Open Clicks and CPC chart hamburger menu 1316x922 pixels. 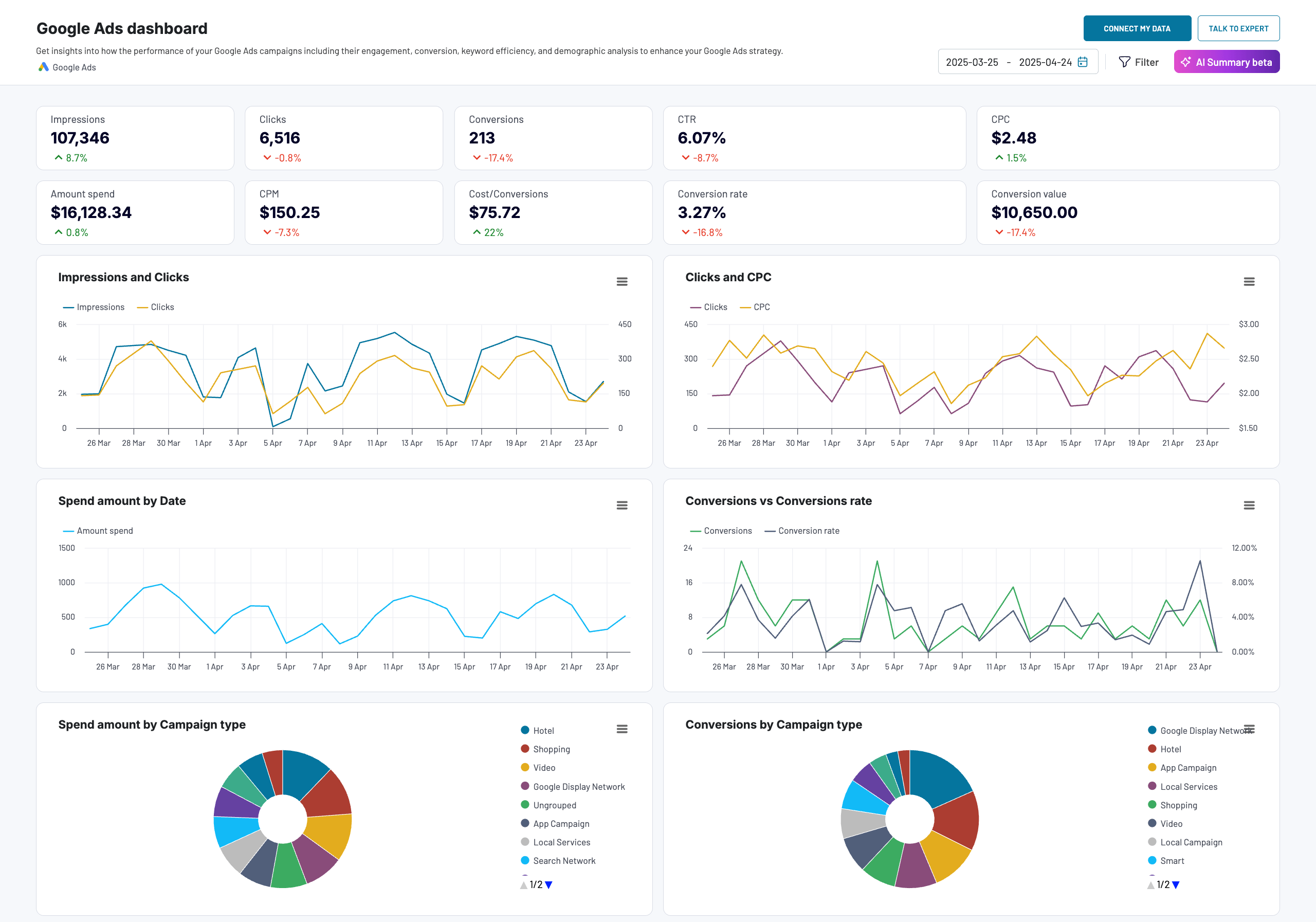click(1249, 281)
